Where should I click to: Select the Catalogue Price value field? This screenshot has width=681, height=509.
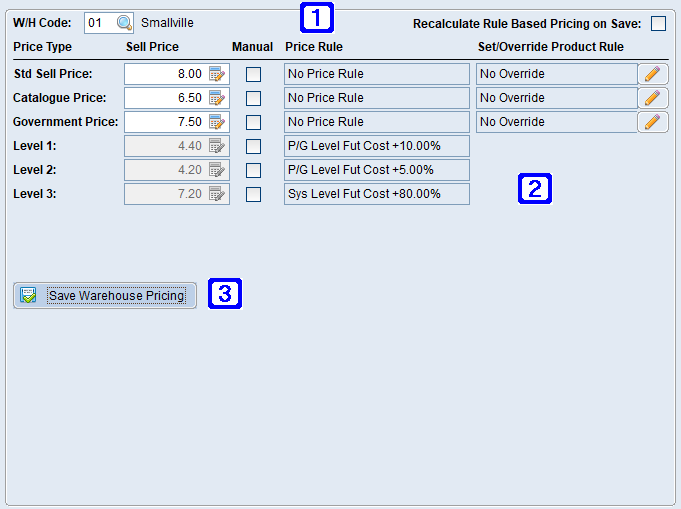[x=165, y=98]
